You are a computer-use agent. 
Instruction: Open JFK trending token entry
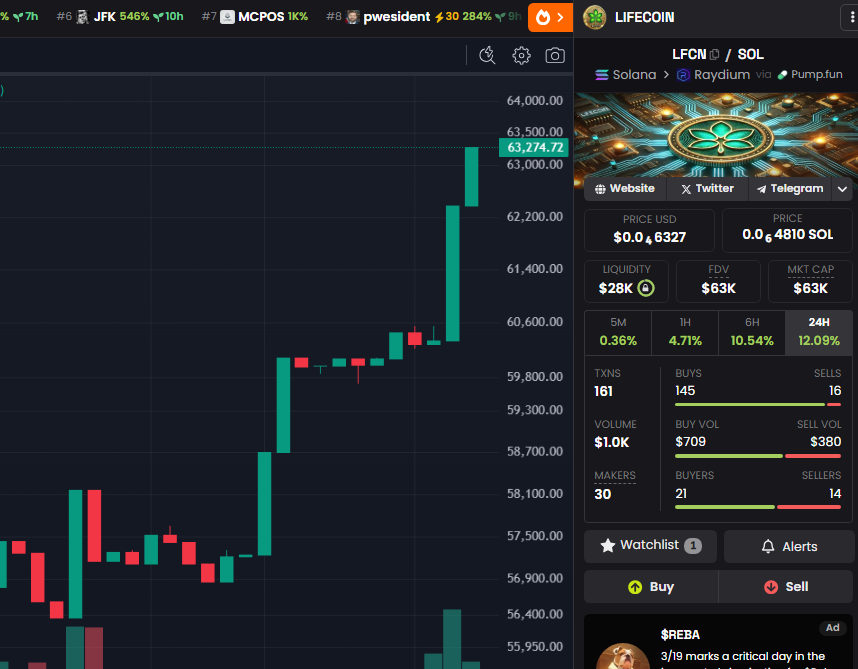(120, 17)
